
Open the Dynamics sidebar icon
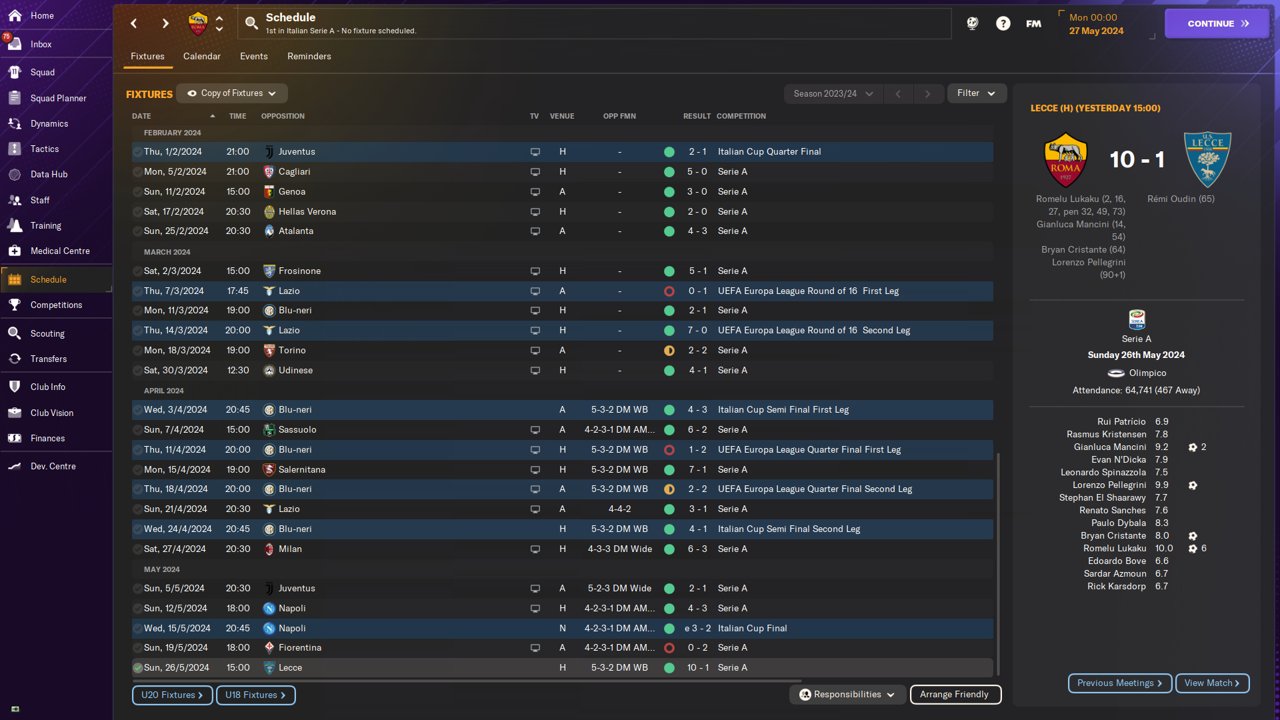click(x=15, y=124)
